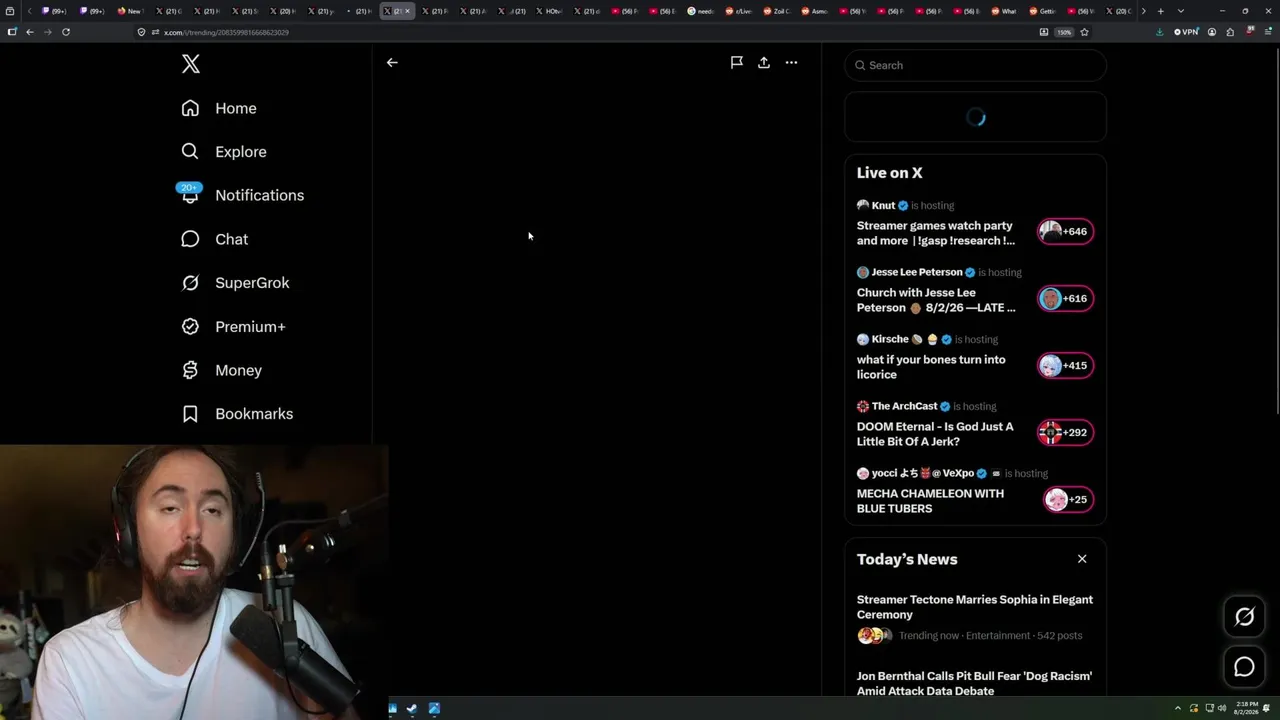Screen dimensions: 1280x720
Task: Click the +415 listeners badge
Action: pyautogui.click(x=1065, y=365)
